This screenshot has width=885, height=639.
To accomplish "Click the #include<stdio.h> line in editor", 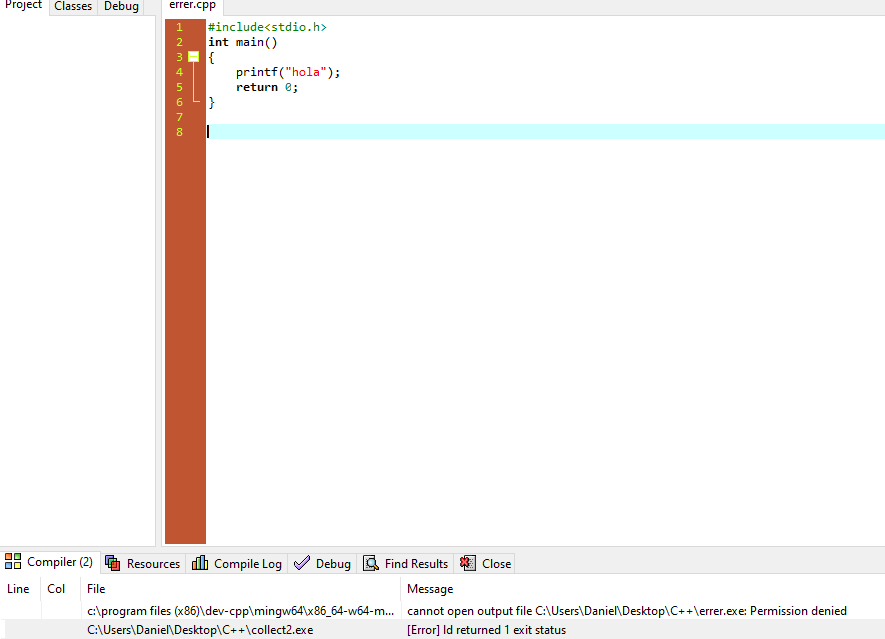I will (x=267, y=27).
